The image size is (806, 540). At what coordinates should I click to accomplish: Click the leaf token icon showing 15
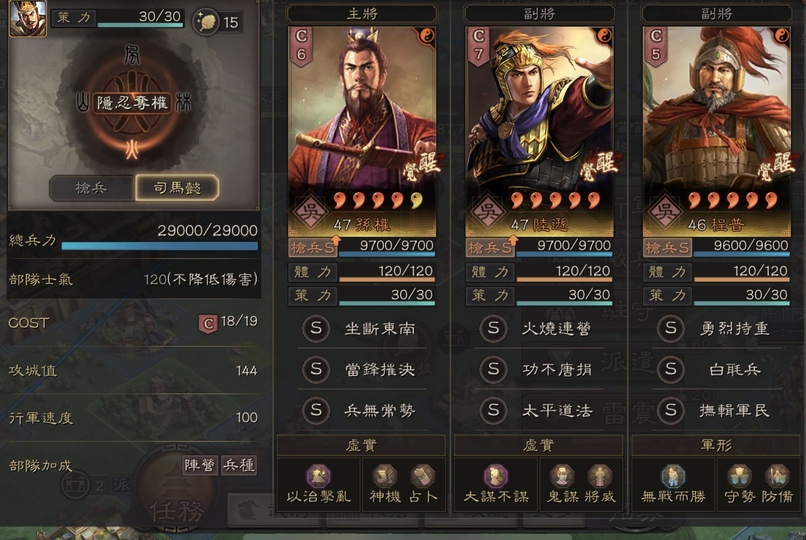(206, 22)
